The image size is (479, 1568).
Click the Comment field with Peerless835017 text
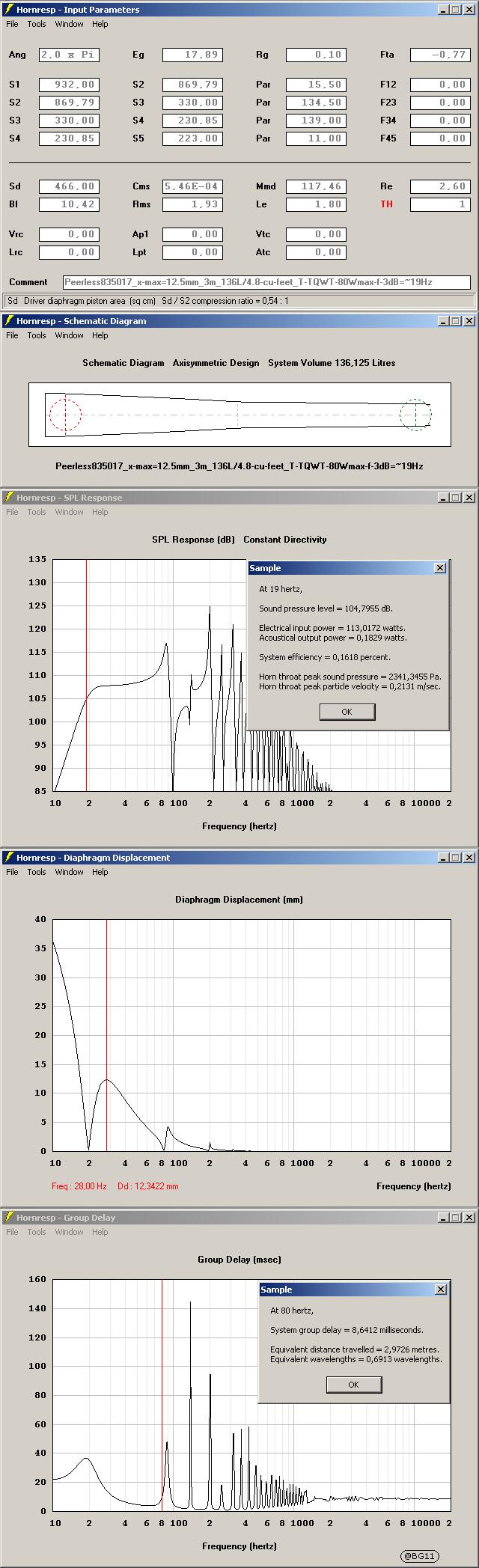(266, 282)
